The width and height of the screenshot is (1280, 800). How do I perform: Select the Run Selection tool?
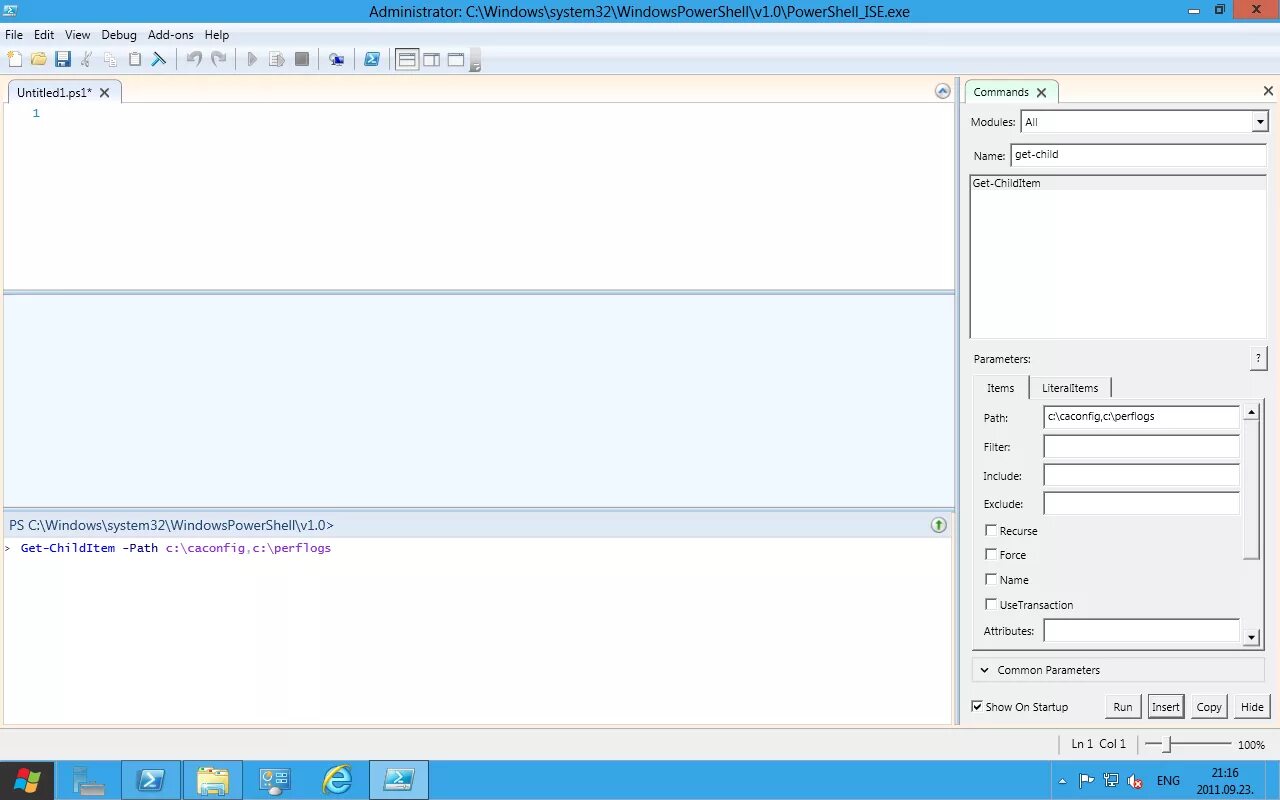[x=276, y=59]
